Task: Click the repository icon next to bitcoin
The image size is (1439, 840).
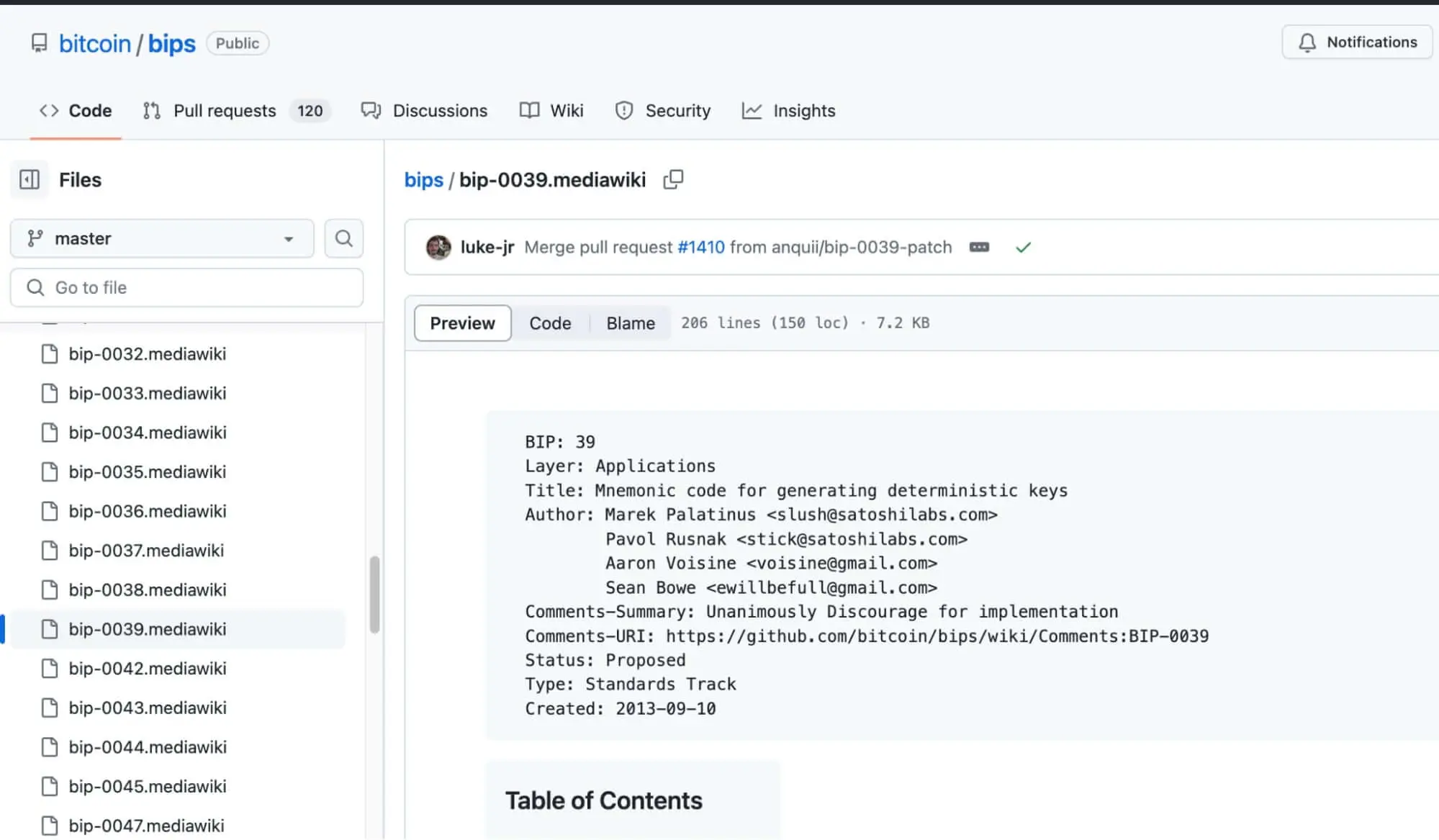Action: tap(40, 43)
